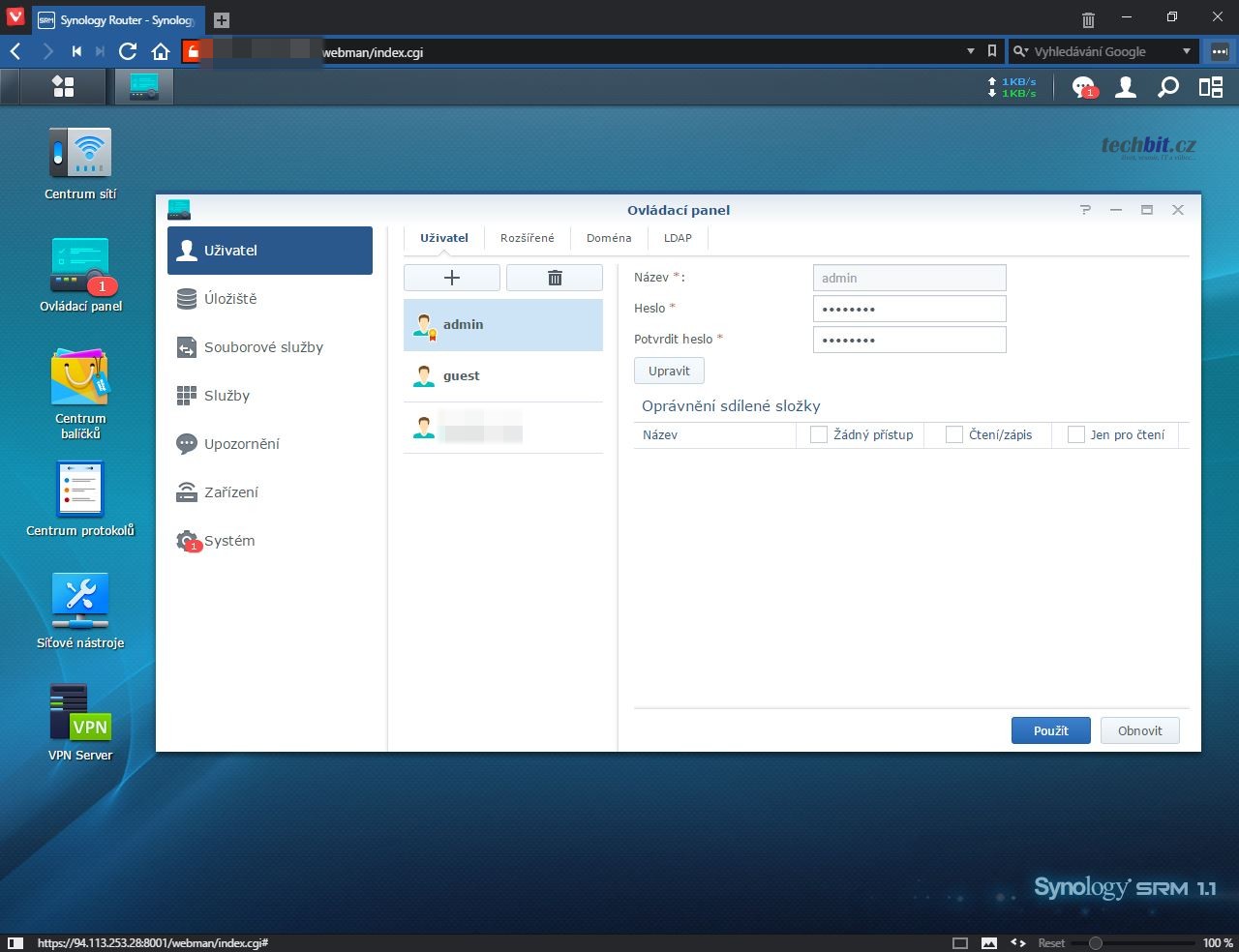Click the Upravit button
Screen dimensions: 1239x952
(x=669, y=371)
